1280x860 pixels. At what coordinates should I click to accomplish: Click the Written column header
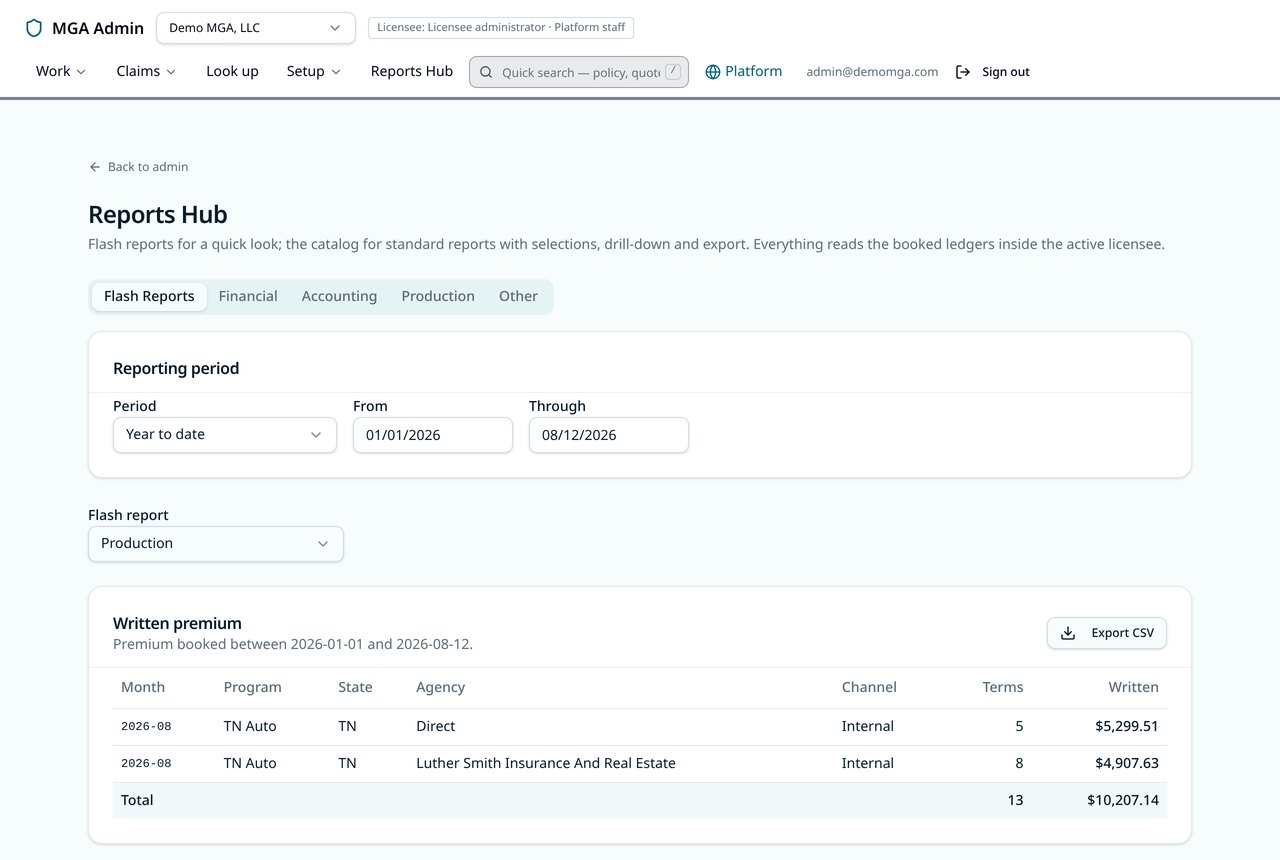point(1133,688)
